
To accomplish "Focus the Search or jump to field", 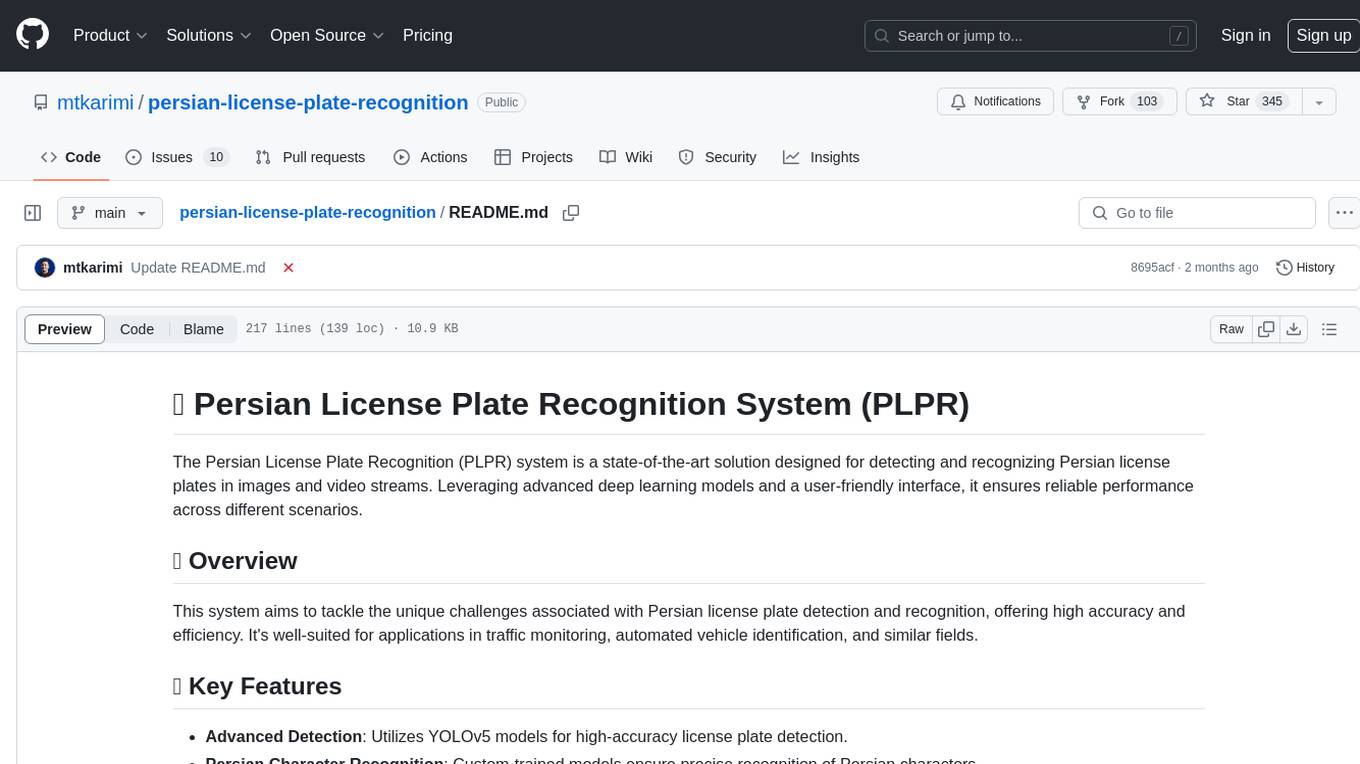I will [x=1031, y=36].
